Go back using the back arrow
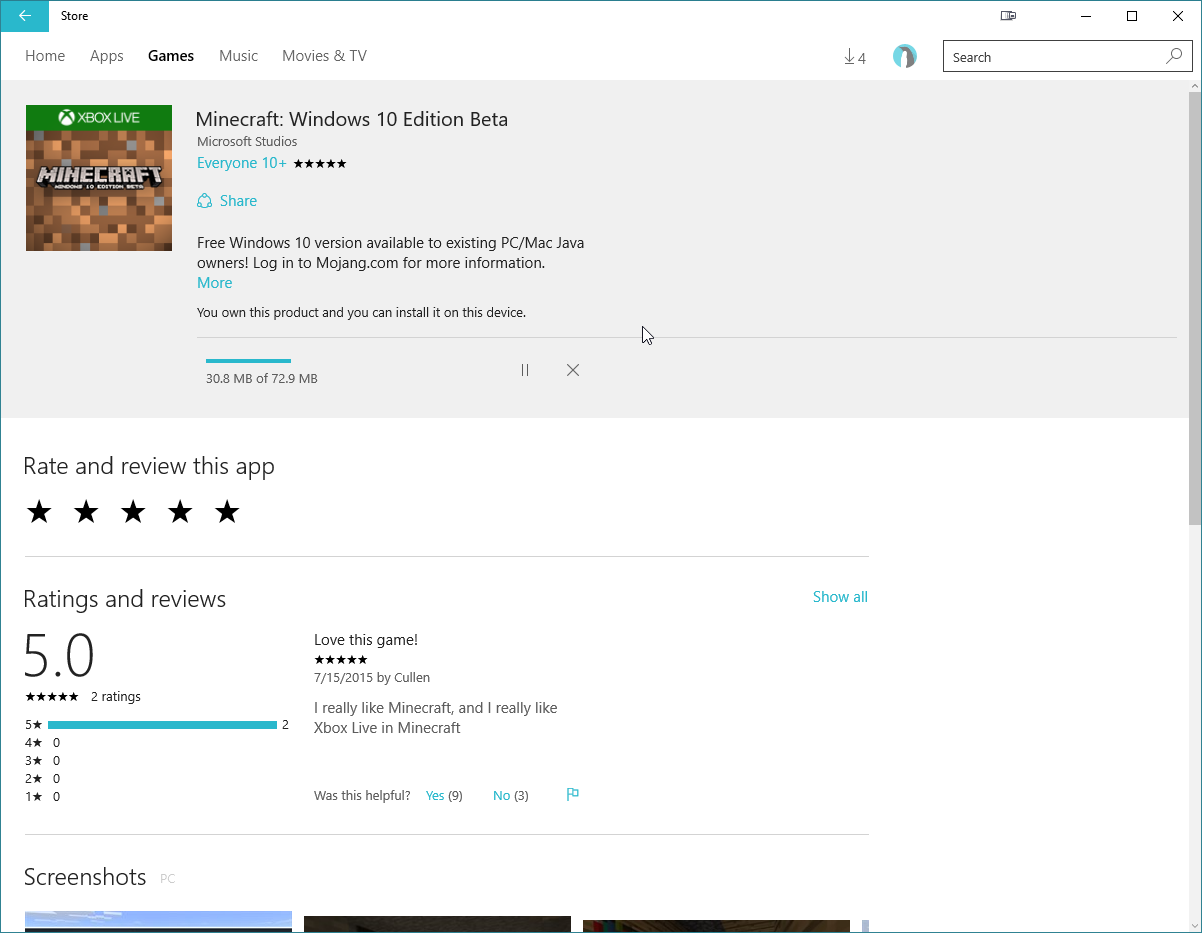 (24, 16)
